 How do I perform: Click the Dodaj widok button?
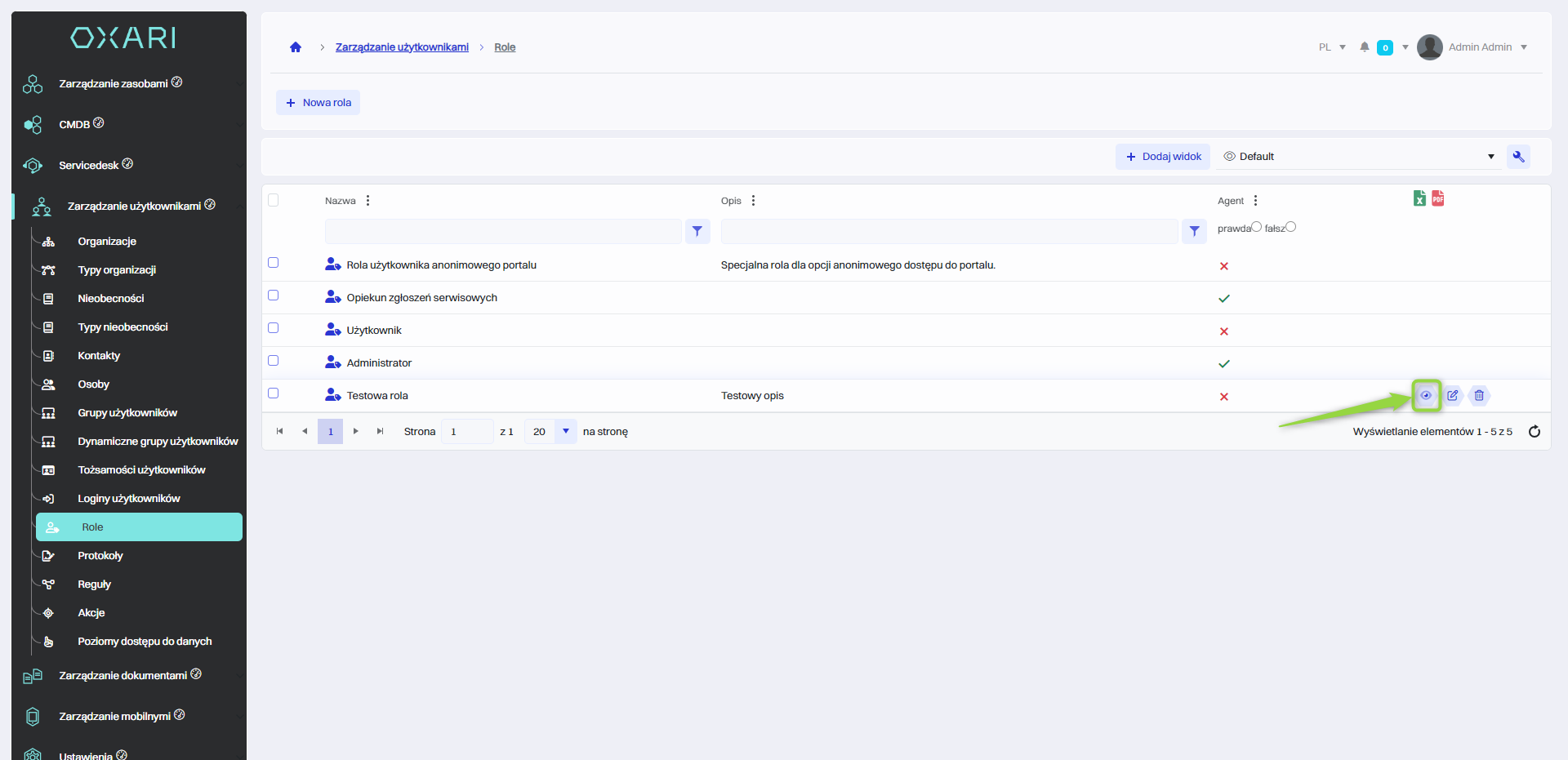point(1163,157)
